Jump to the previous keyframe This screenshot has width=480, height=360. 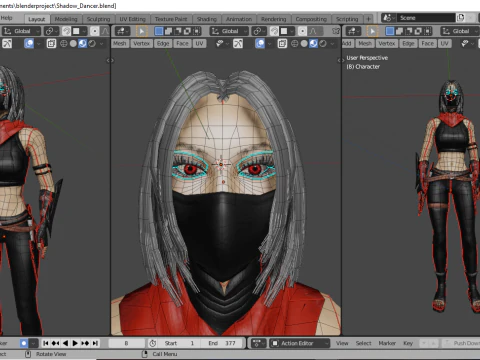55,343
